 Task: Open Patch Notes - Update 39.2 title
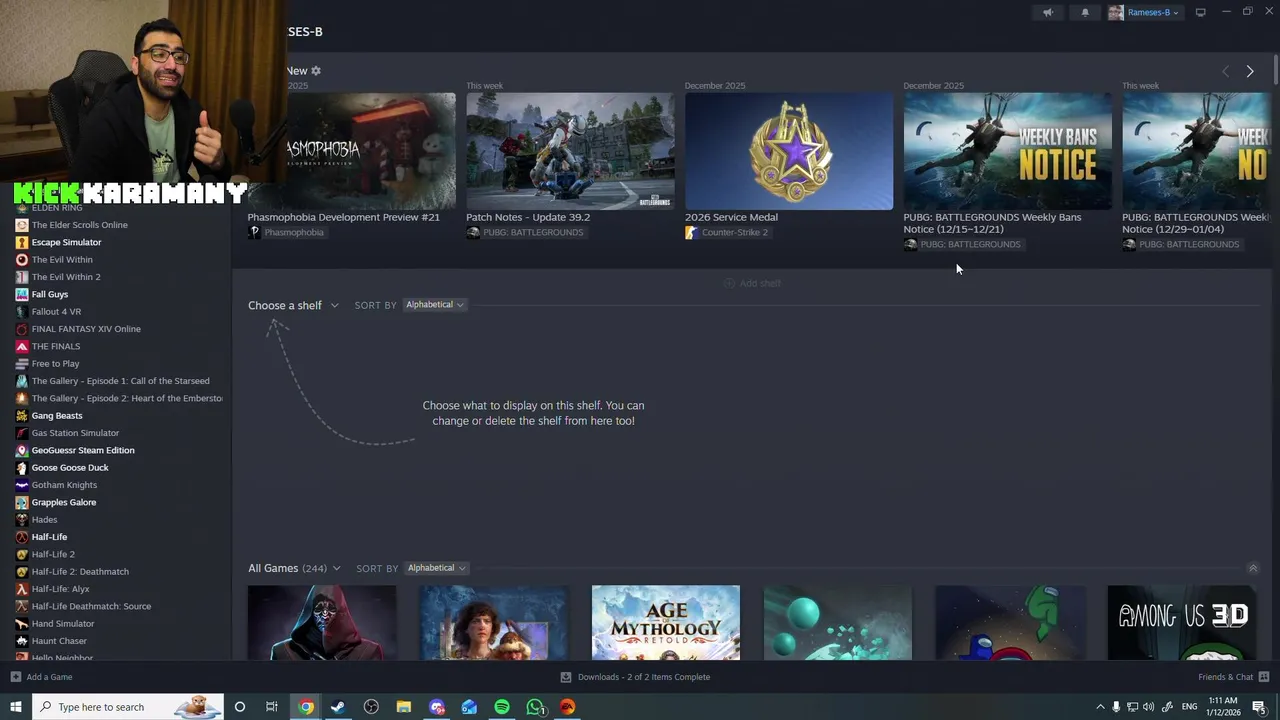(x=528, y=217)
